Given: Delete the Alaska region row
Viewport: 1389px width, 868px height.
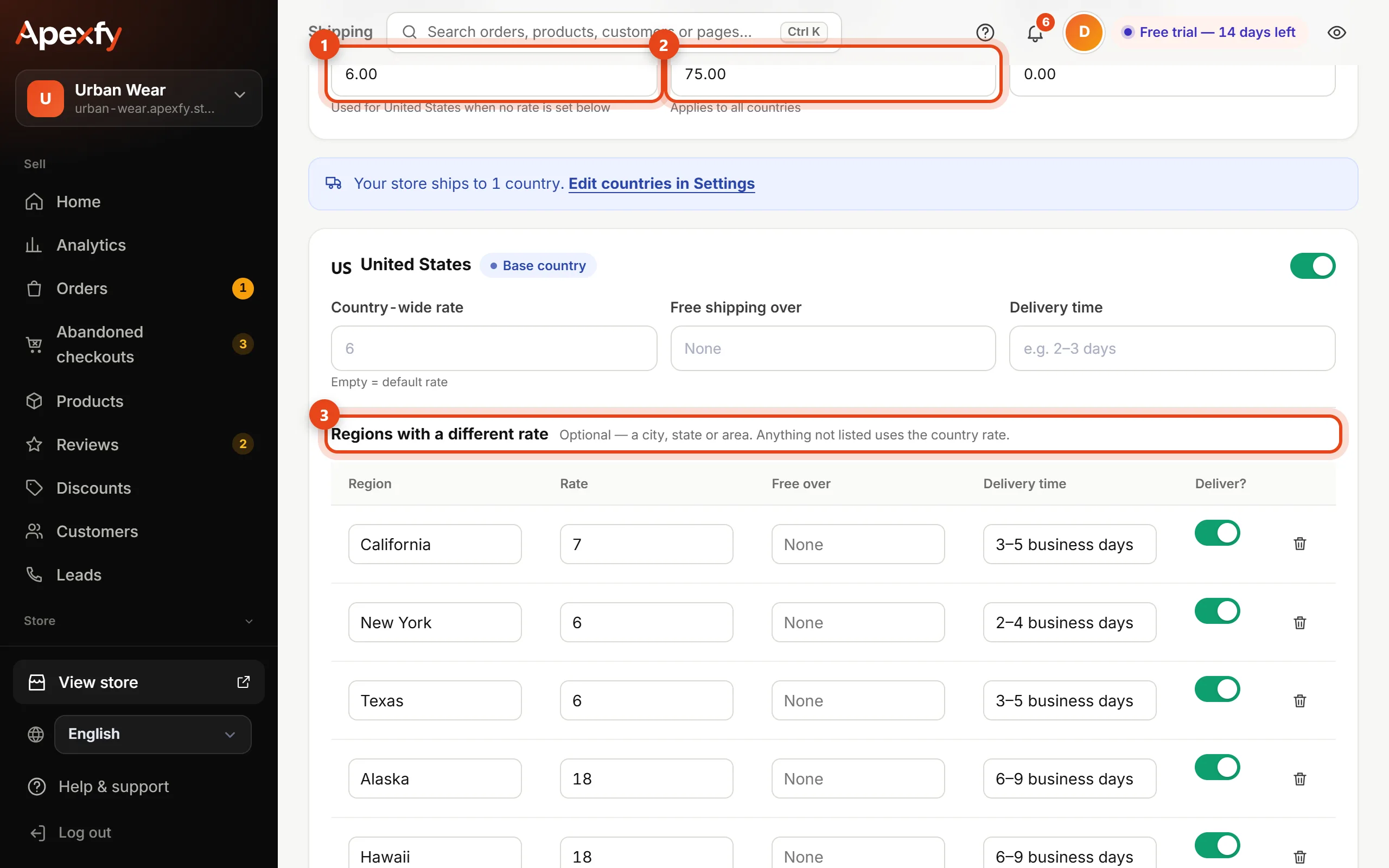Looking at the screenshot, I should 1300,778.
